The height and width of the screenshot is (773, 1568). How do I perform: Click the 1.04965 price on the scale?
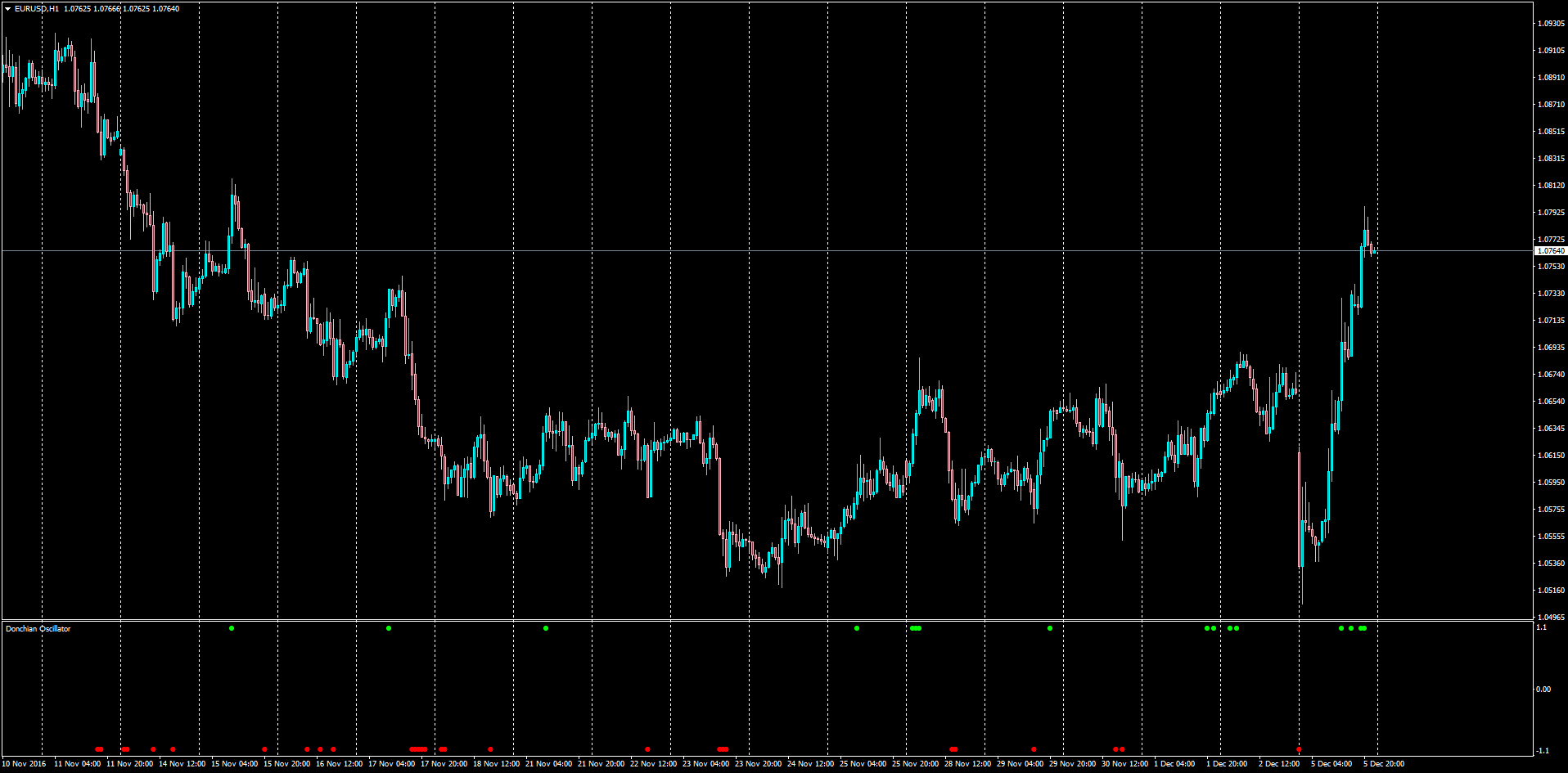point(1551,618)
